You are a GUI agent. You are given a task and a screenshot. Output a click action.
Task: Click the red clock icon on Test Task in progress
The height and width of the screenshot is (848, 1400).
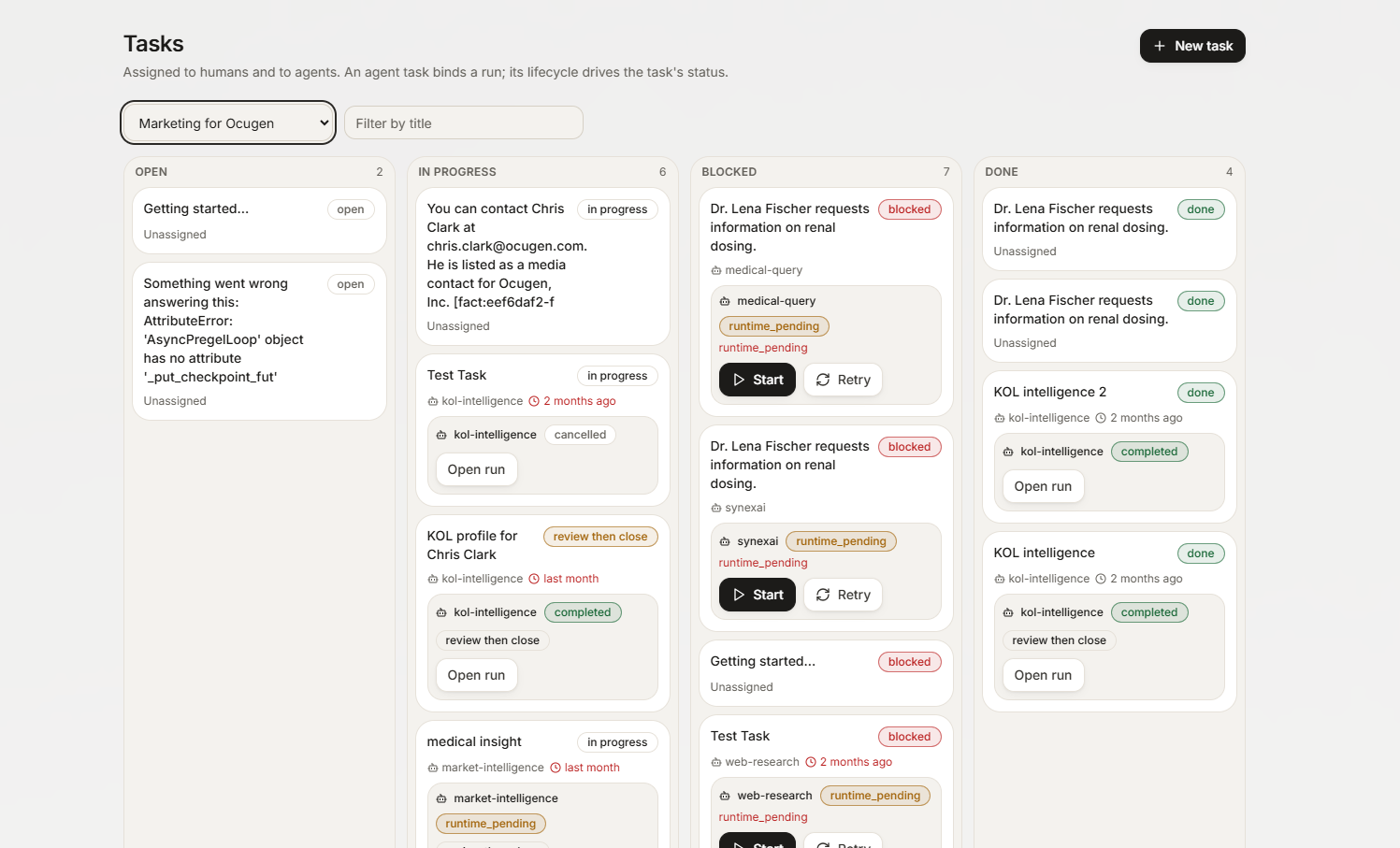[x=534, y=401]
